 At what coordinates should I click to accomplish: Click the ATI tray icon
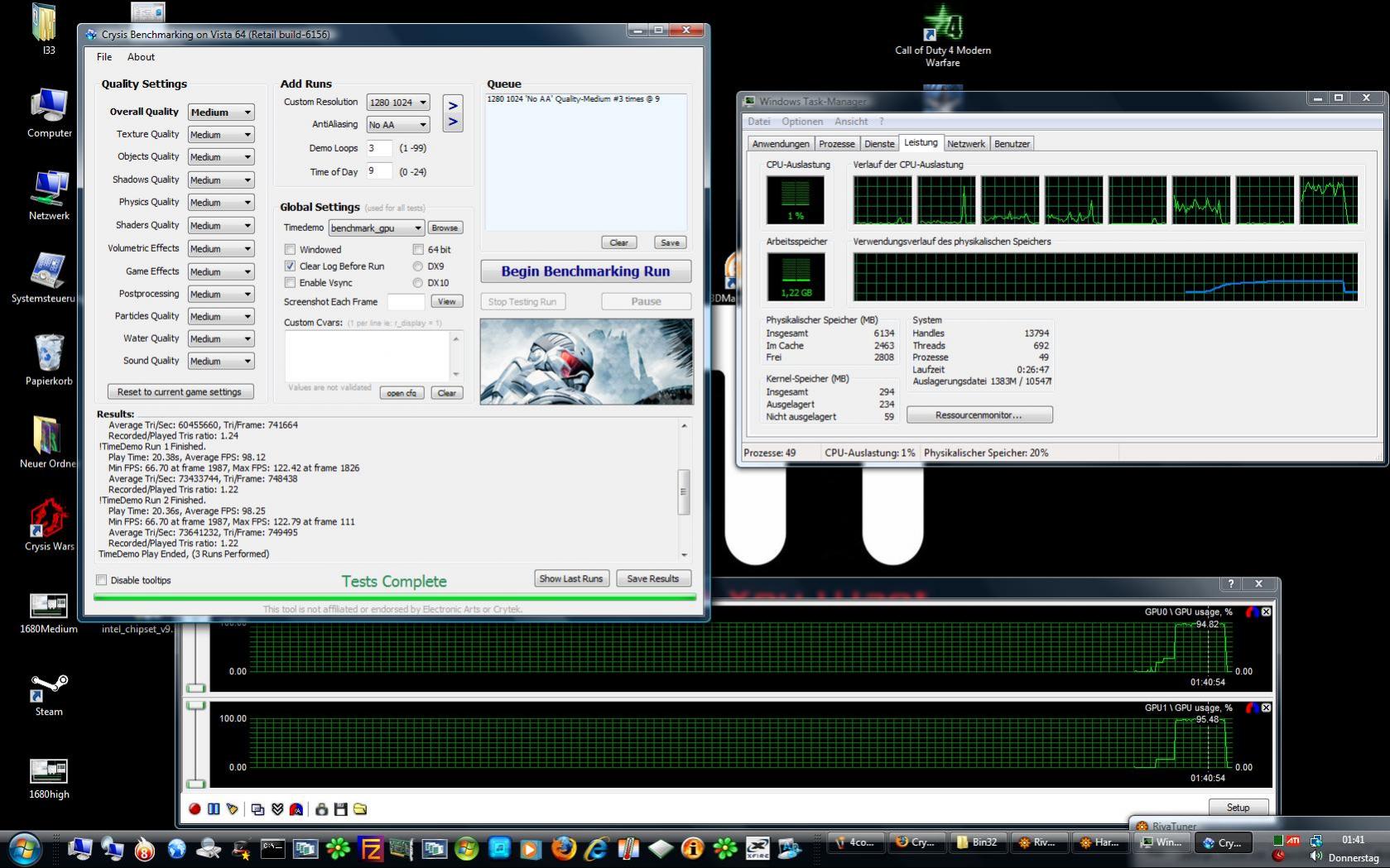[x=1294, y=840]
